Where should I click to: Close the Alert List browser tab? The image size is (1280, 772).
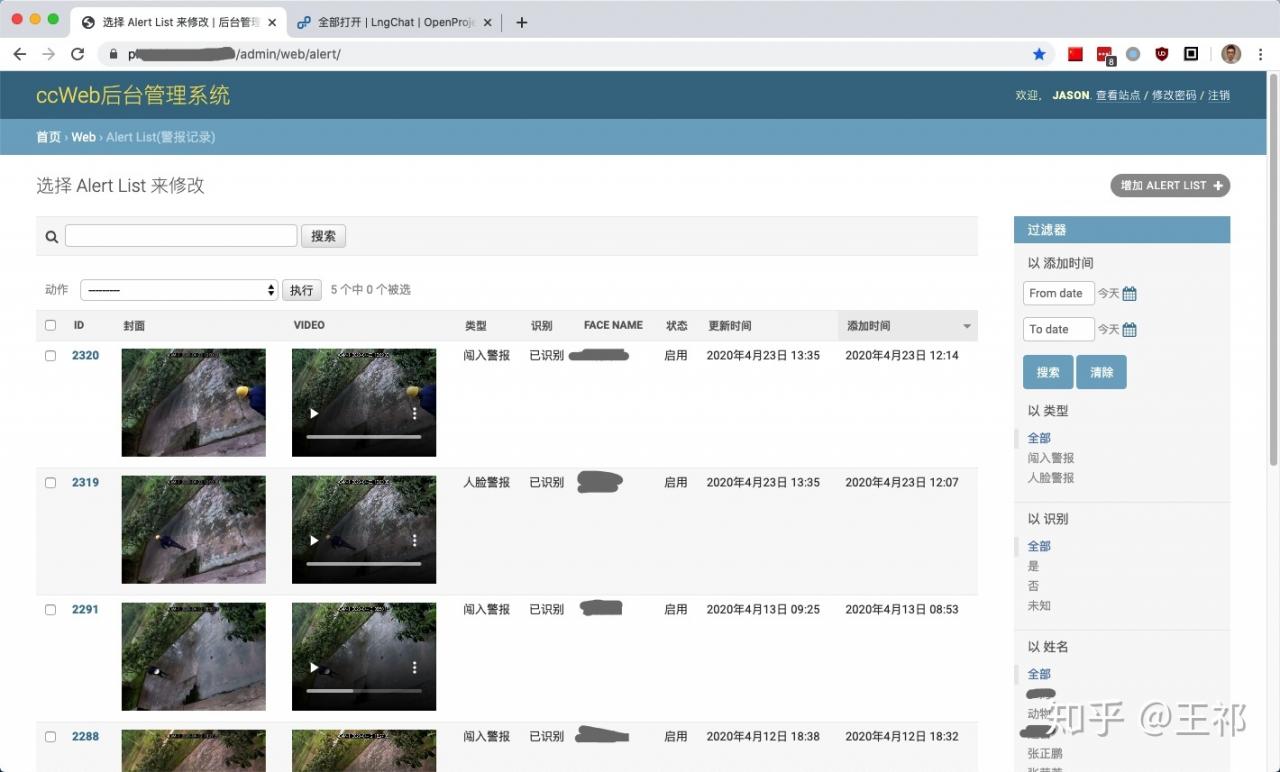[272, 22]
